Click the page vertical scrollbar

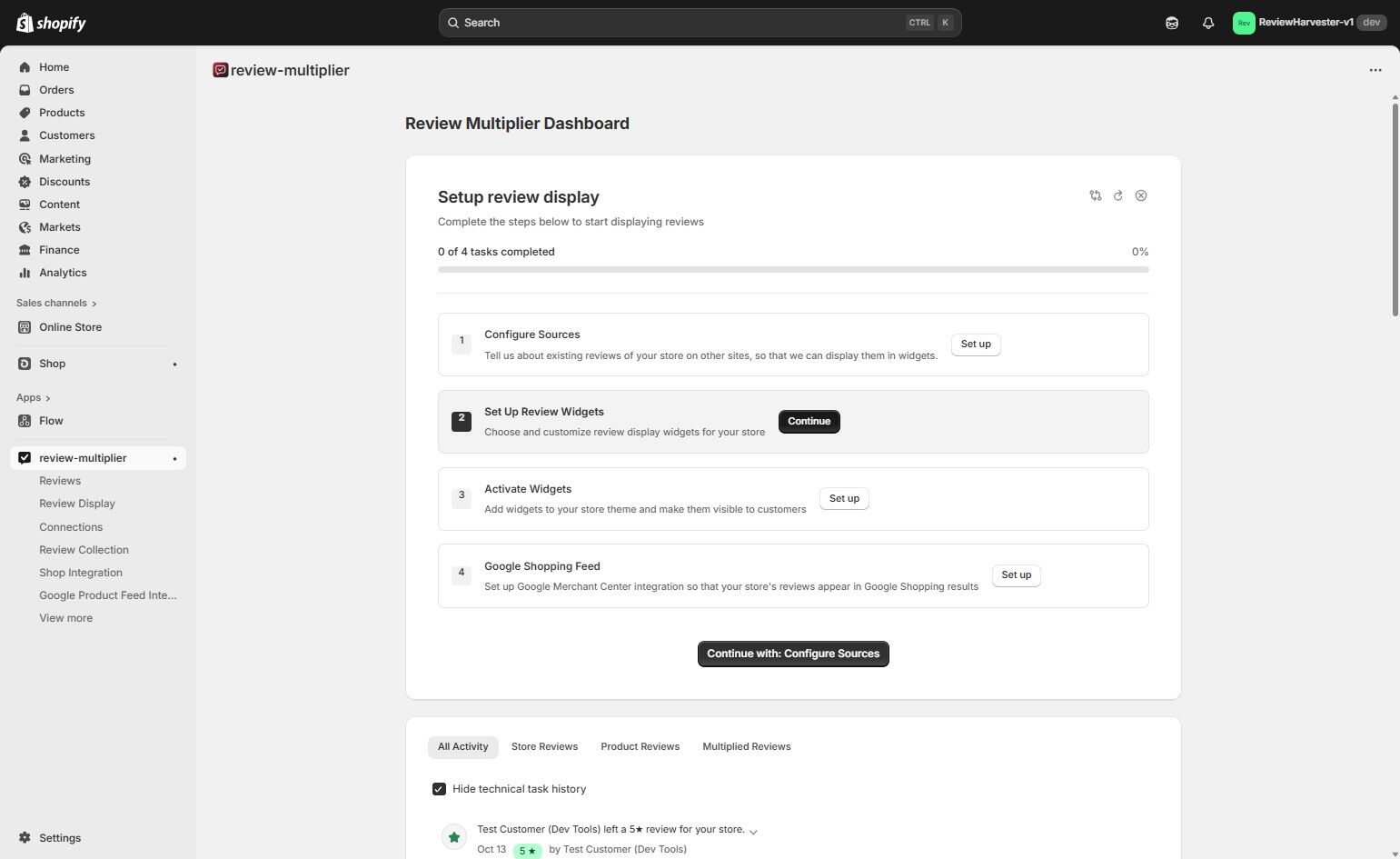point(1395,211)
